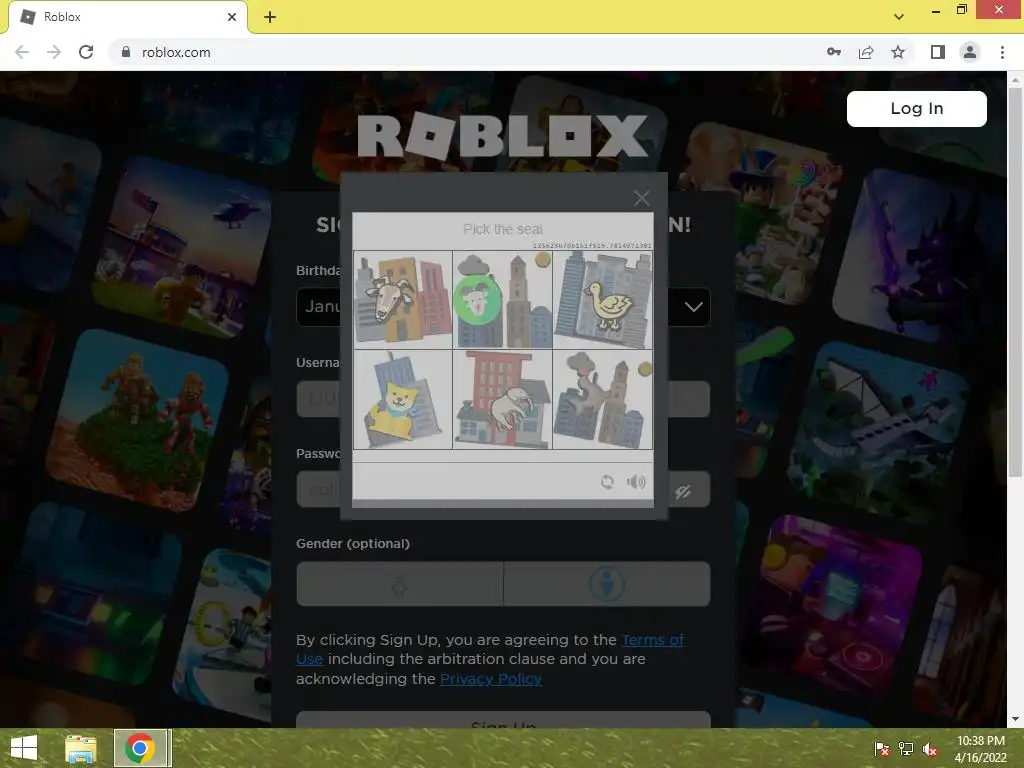This screenshot has height=768, width=1024.
Task: Open the Windows Start menu
Action: click(x=24, y=748)
